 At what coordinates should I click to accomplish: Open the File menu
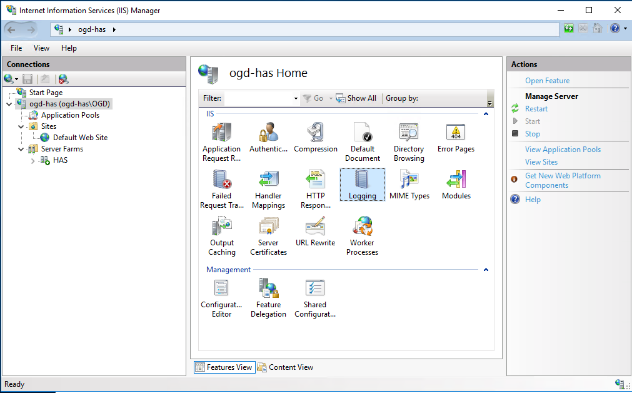tap(16, 48)
